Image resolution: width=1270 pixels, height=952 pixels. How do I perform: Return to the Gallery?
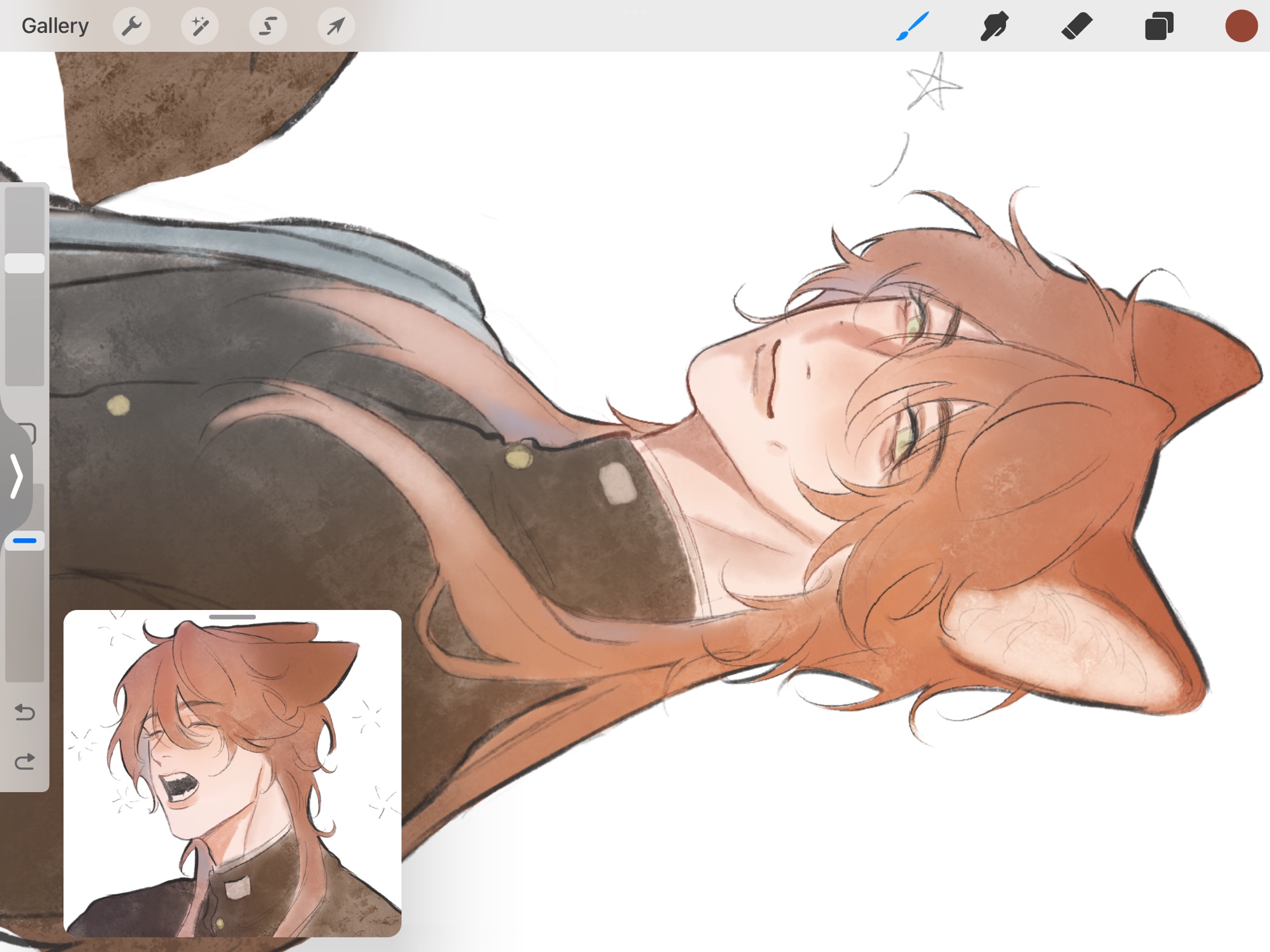click(x=55, y=26)
